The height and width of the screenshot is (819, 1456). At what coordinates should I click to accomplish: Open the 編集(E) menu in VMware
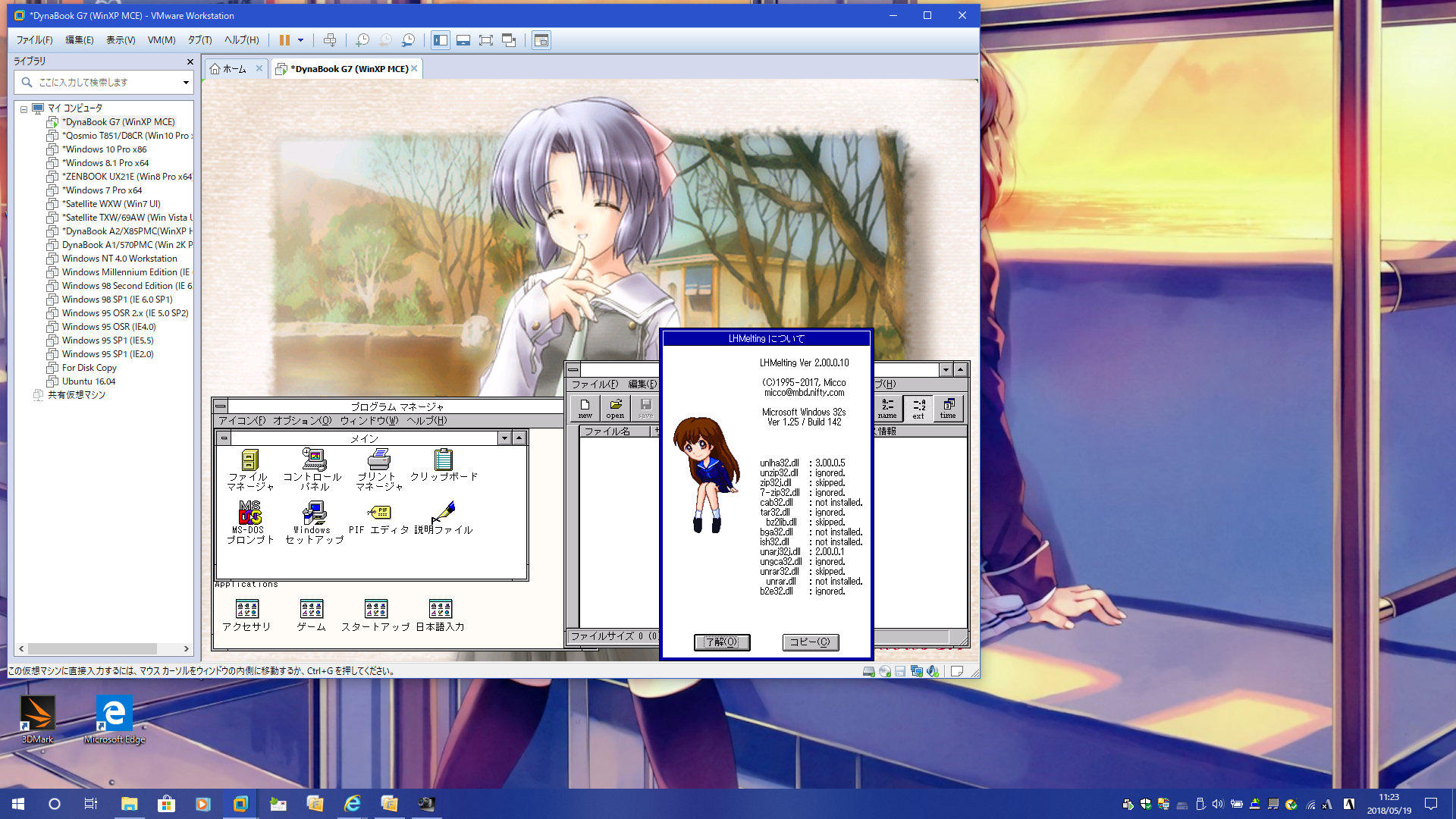click(x=79, y=40)
